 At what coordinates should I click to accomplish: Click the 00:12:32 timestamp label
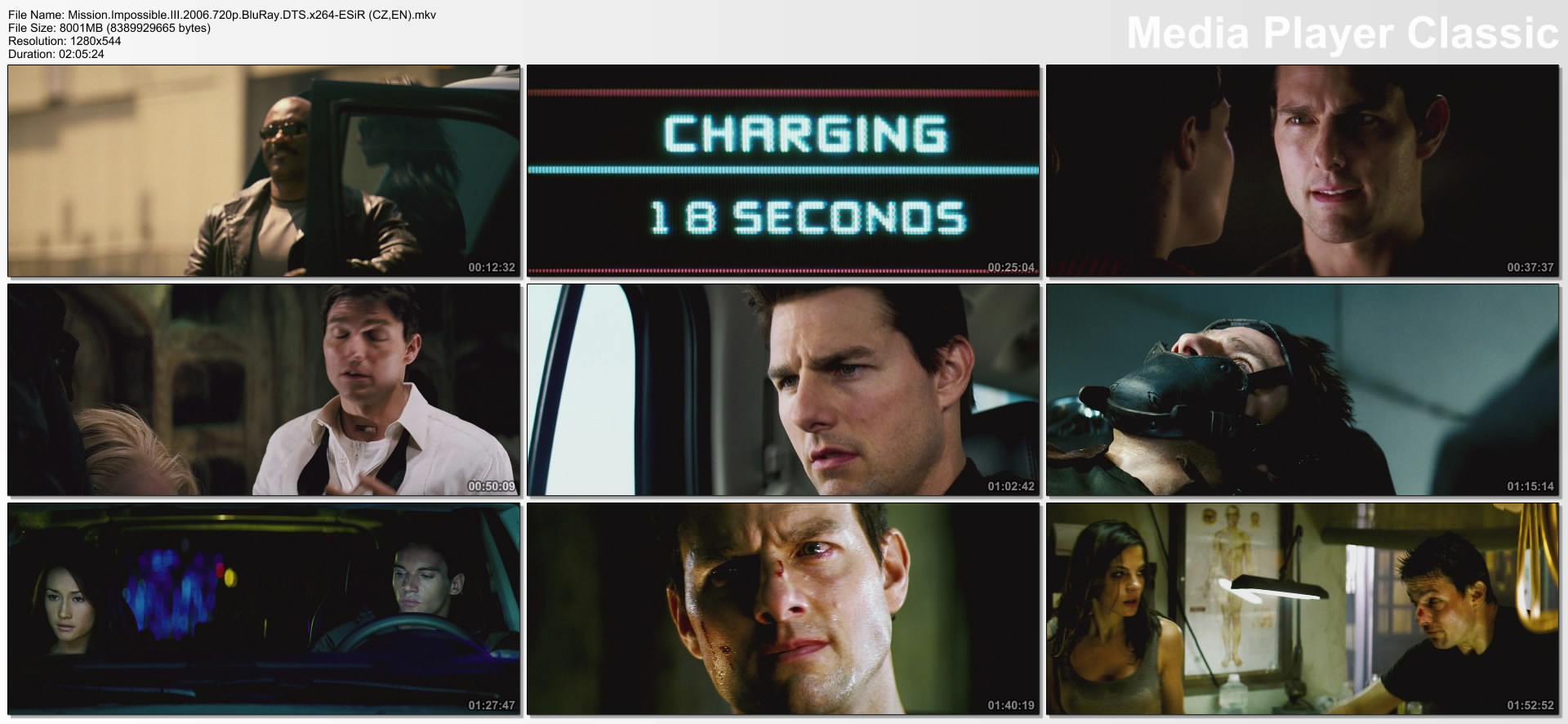pyautogui.click(x=492, y=267)
